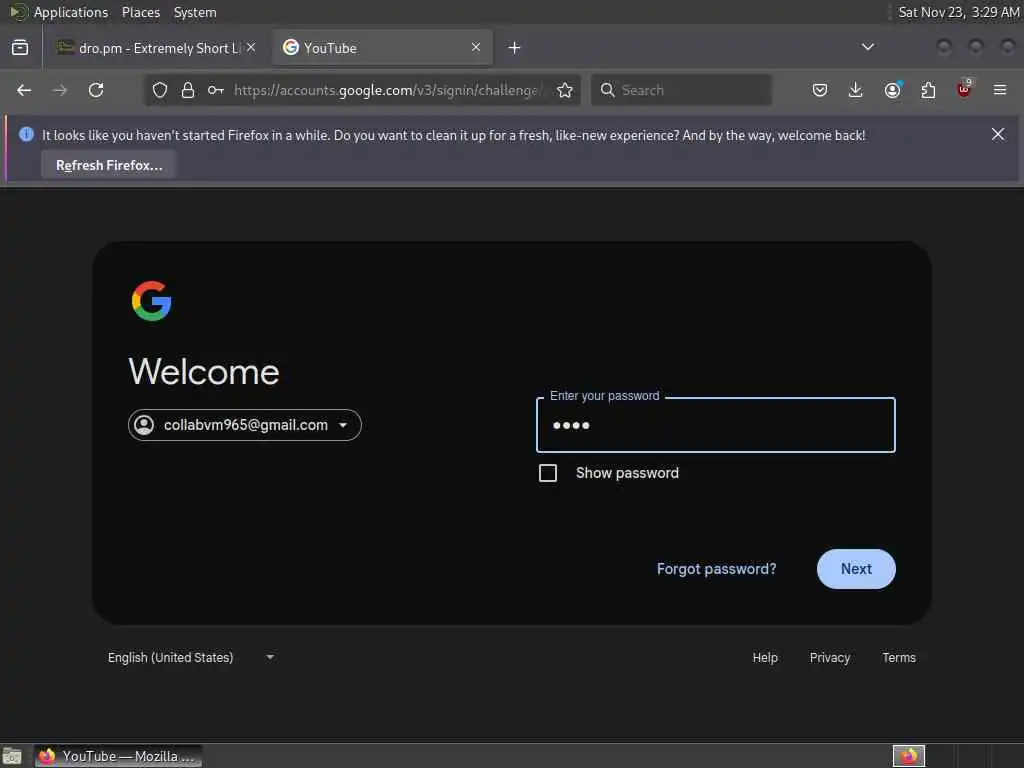The height and width of the screenshot is (768, 1024).
Task: Open the System menu
Action: coord(195,12)
